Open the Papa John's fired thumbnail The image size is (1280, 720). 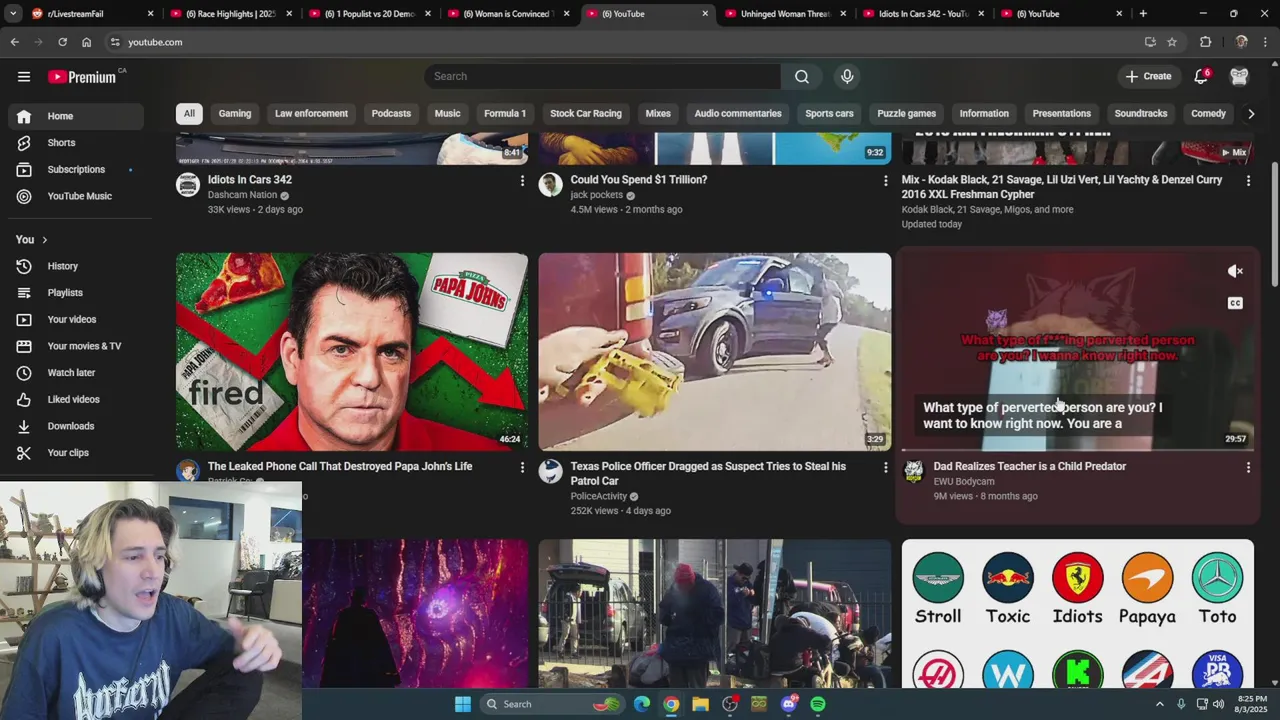click(352, 352)
